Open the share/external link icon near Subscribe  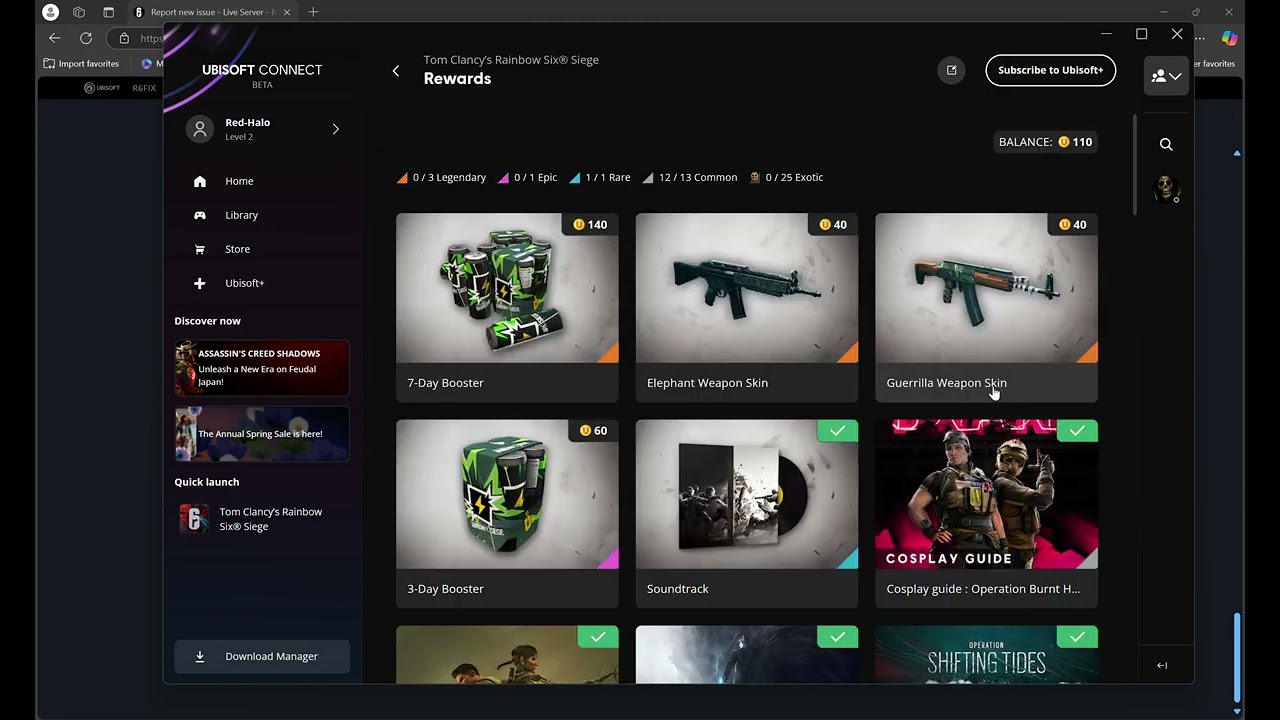(x=952, y=70)
